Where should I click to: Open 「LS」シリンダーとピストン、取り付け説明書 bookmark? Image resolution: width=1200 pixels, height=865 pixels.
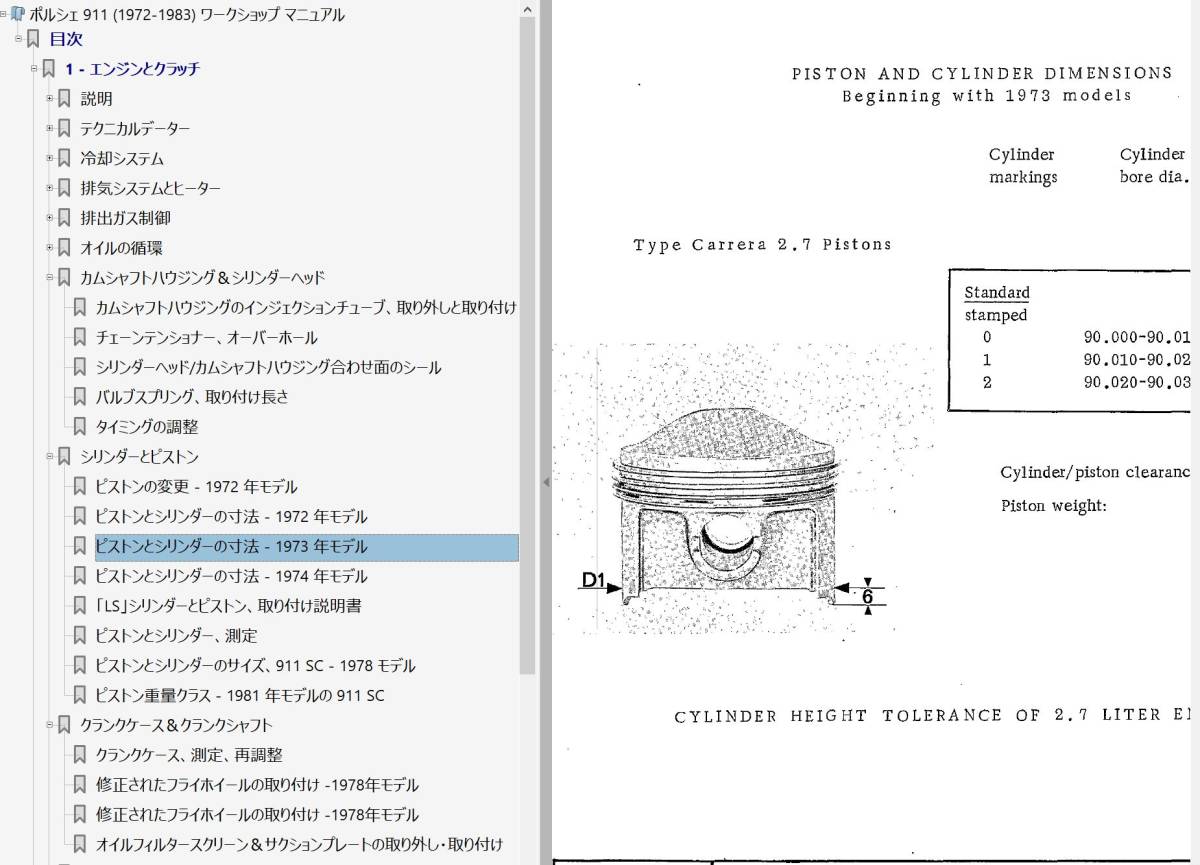(x=228, y=606)
